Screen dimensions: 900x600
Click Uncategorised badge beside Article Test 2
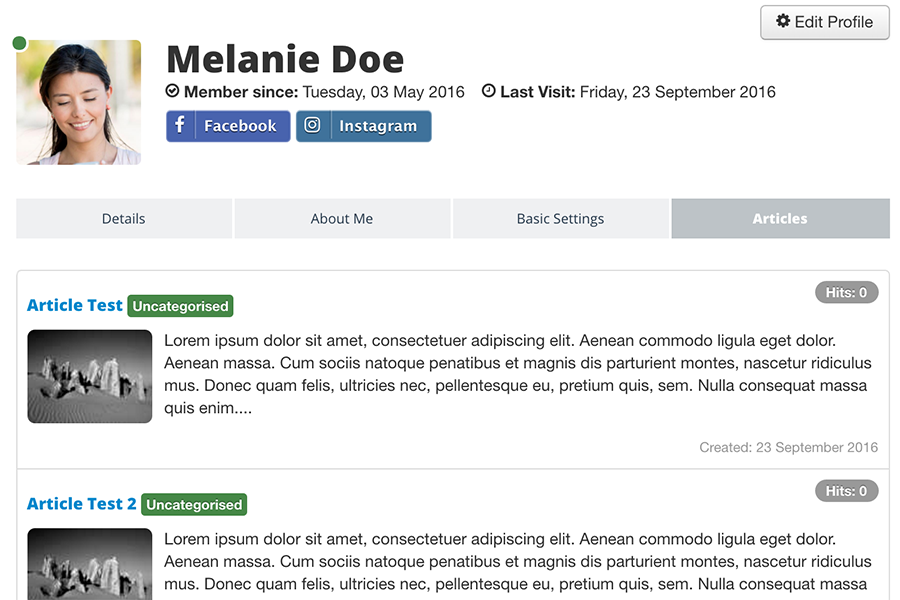[x=194, y=505]
